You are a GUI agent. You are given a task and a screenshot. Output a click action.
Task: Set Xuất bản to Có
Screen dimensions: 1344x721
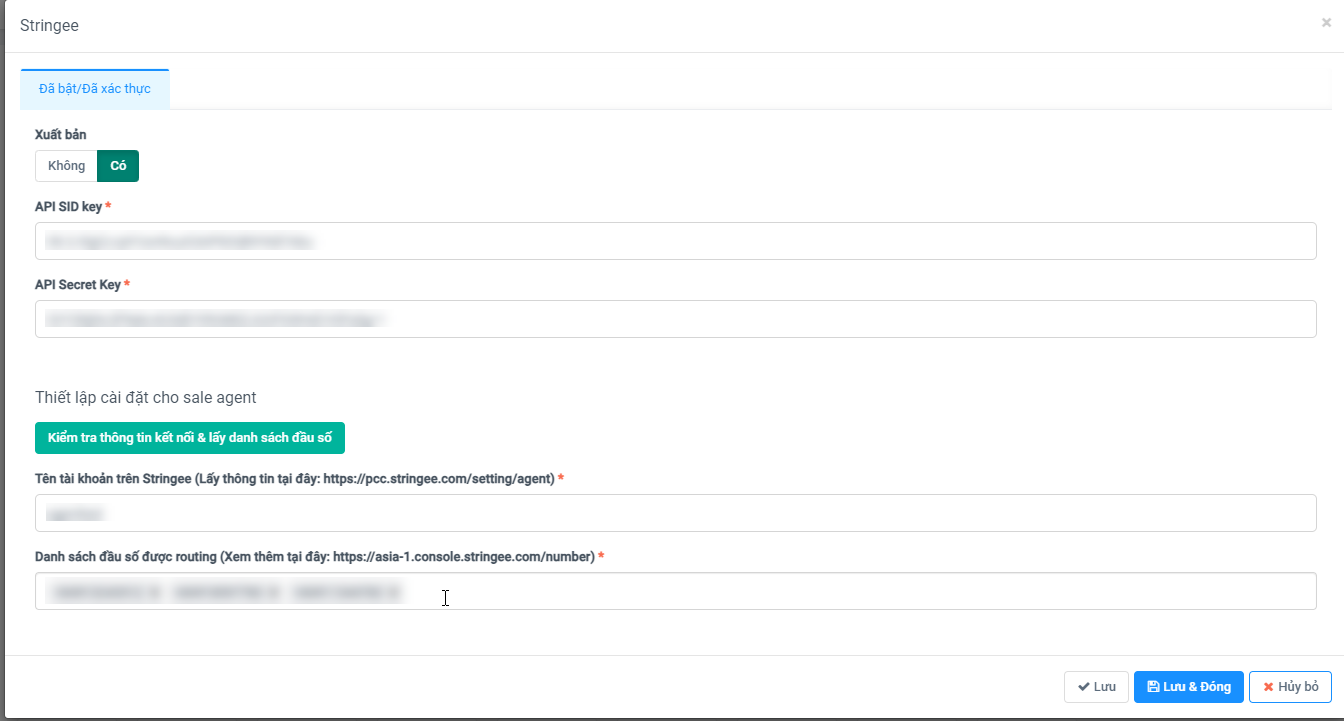click(118, 166)
